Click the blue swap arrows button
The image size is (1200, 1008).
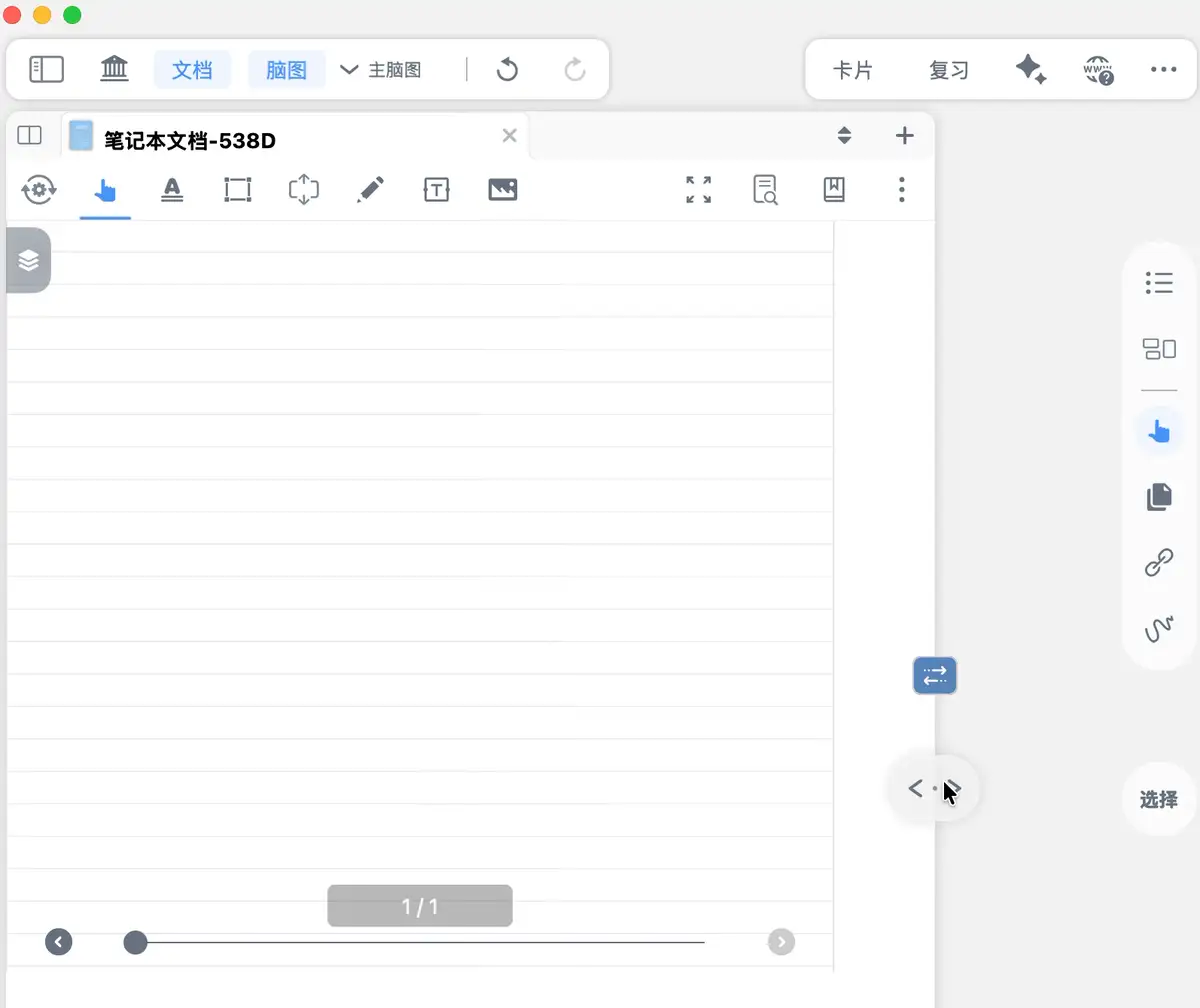coord(935,675)
